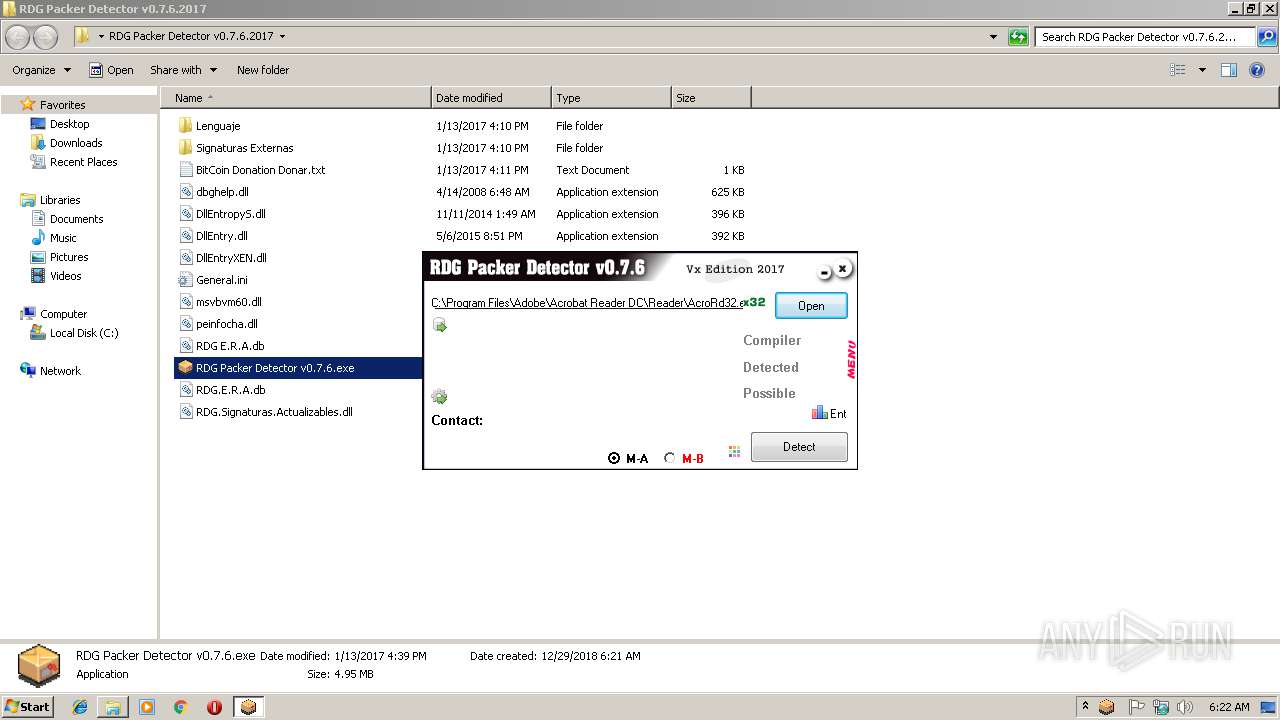Open the Music library
The width and height of the screenshot is (1280, 720).
(63, 238)
